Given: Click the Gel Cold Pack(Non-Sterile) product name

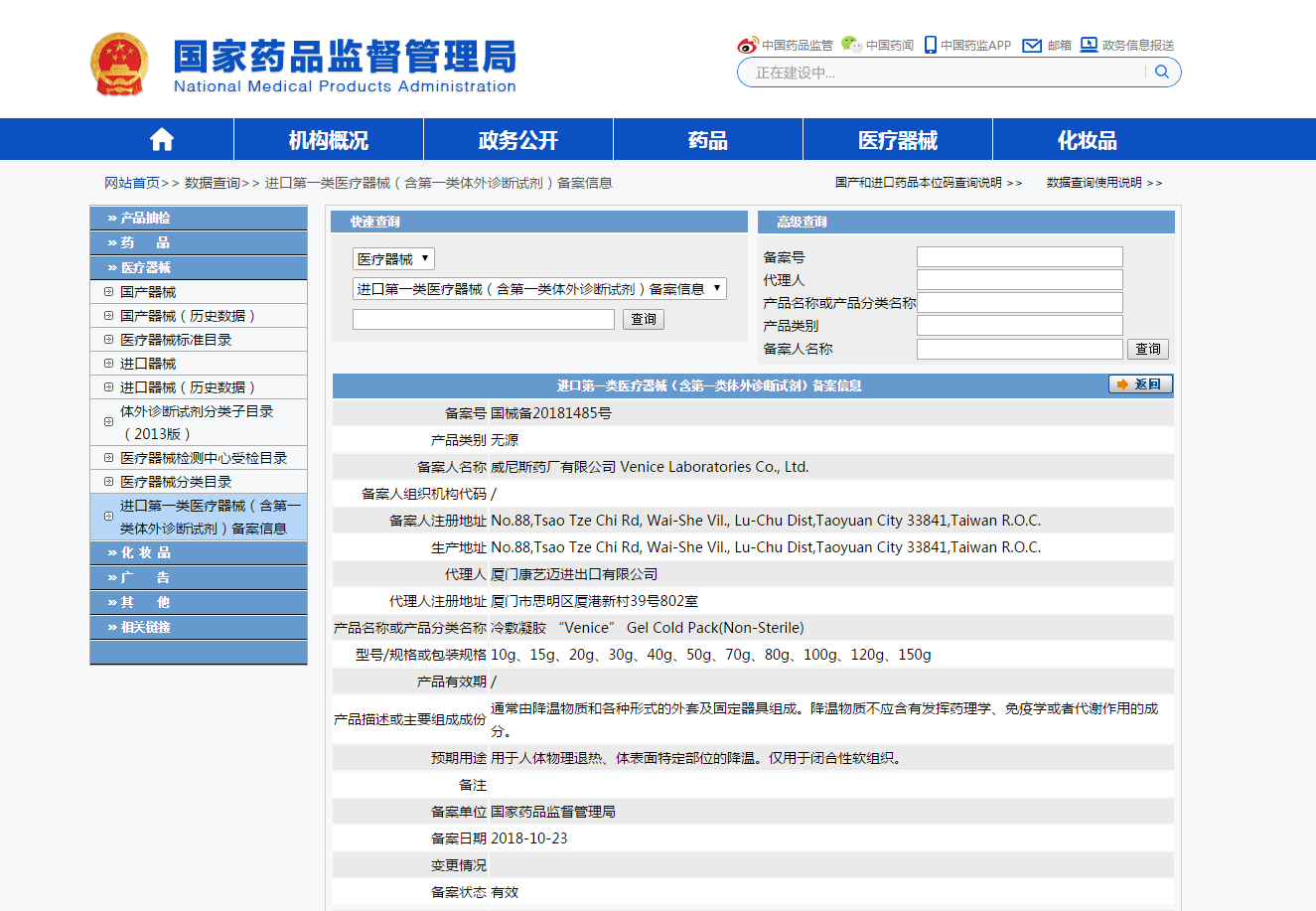Looking at the screenshot, I should click(x=715, y=628).
